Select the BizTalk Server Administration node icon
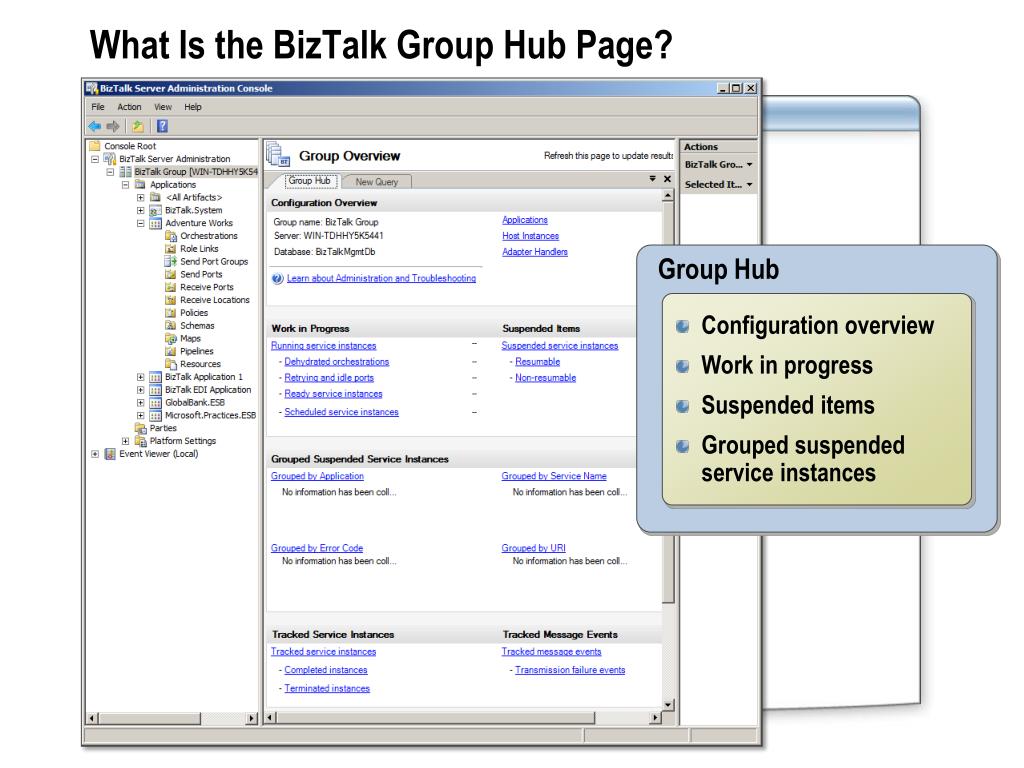The height and width of the screenshot is (768, 1024). (x=110, y=159)
